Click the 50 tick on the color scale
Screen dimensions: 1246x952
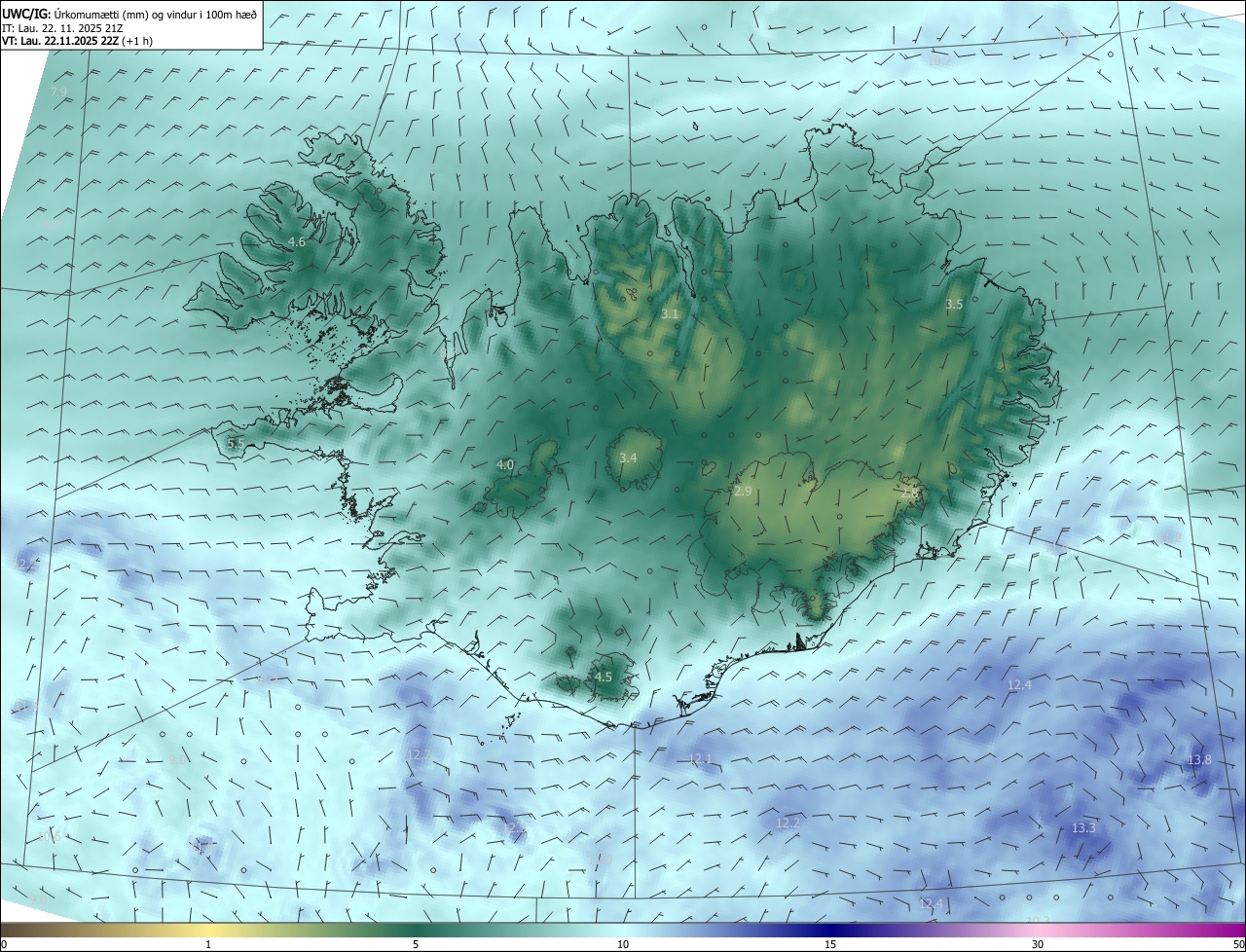[1238, 944]
